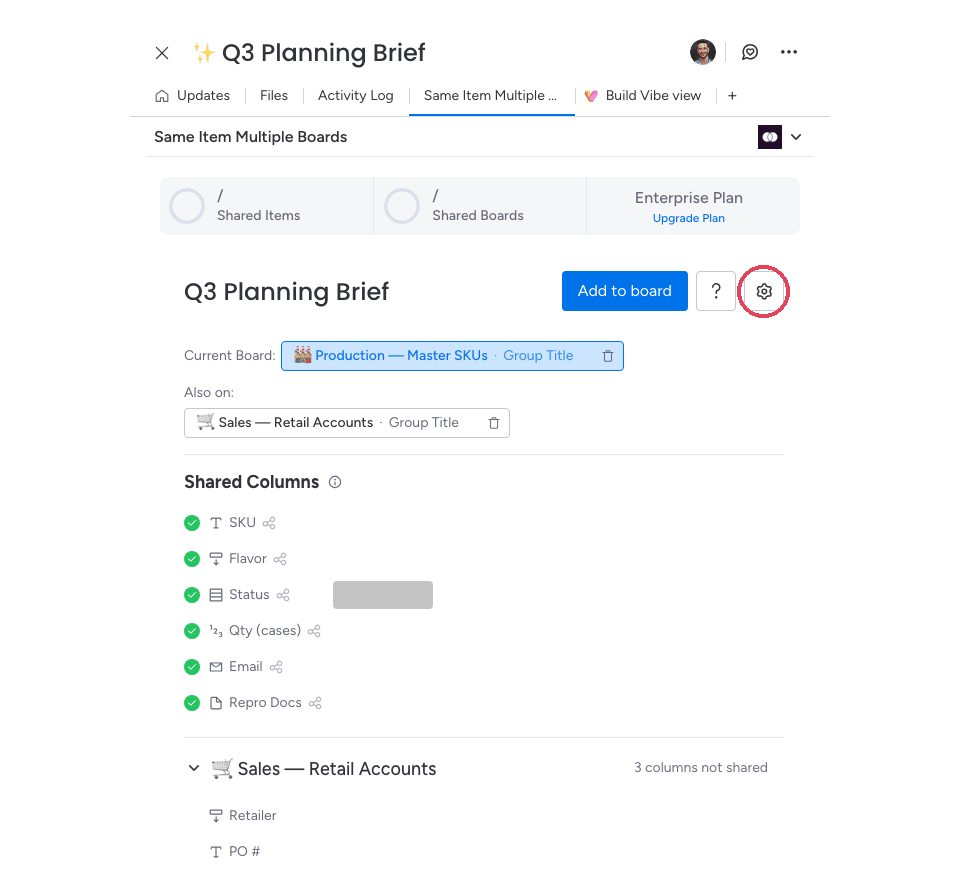The image size is (960, 880).
Task: Expand the view dropdown chevron beside app icon
Action: click(796, 137)
